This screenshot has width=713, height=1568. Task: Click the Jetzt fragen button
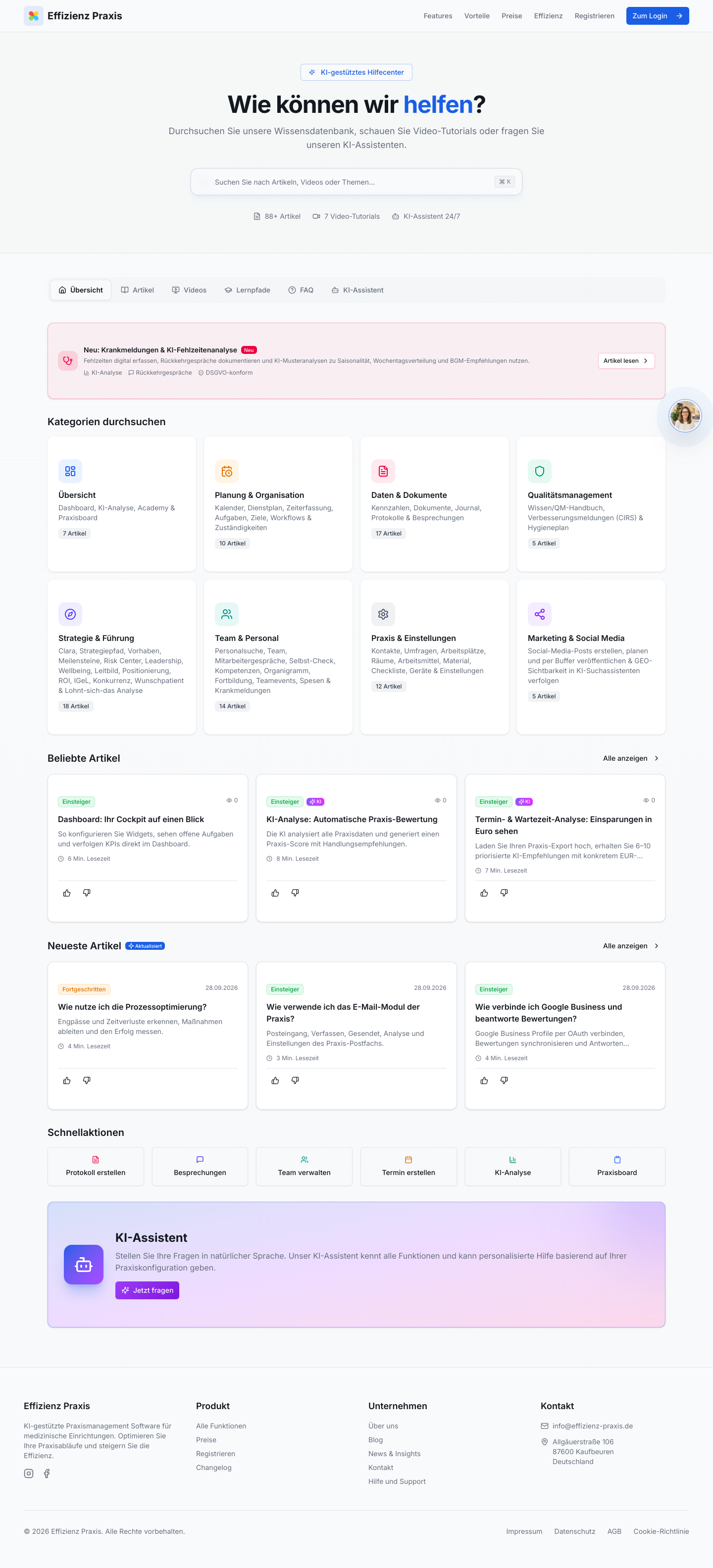[148, 1290]
